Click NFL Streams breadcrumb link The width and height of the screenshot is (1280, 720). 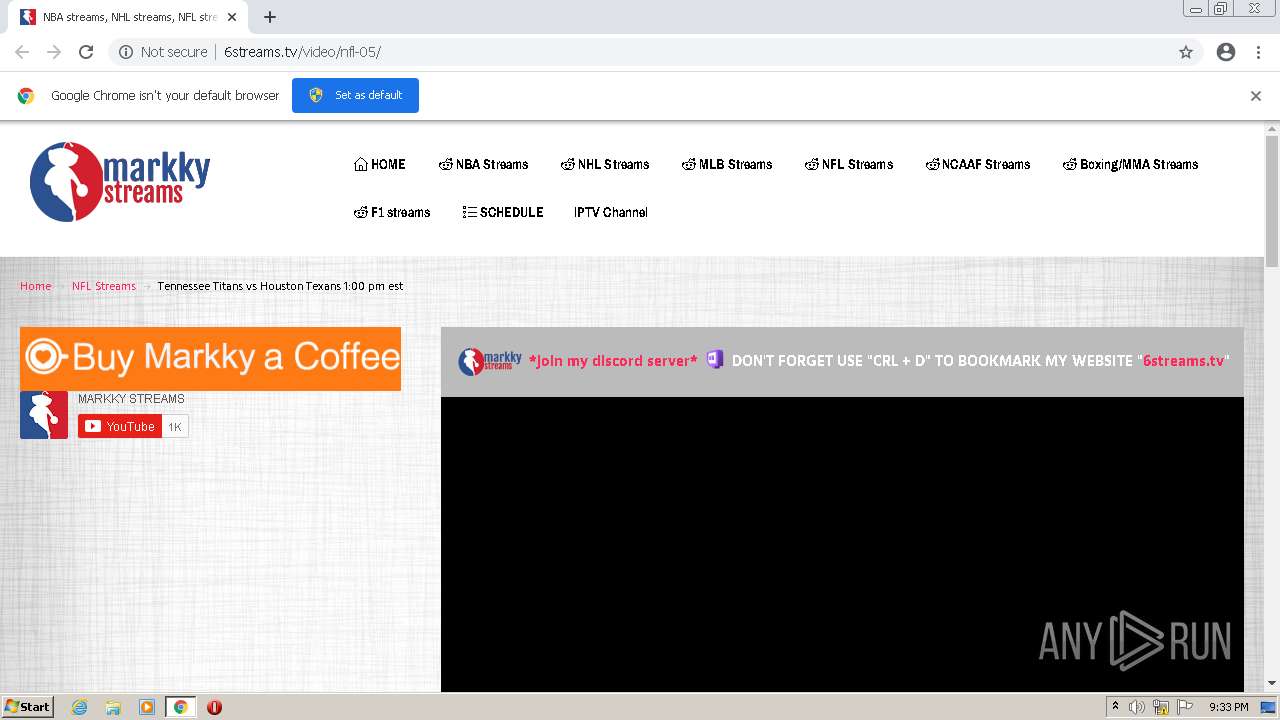(x=104, y=286)
